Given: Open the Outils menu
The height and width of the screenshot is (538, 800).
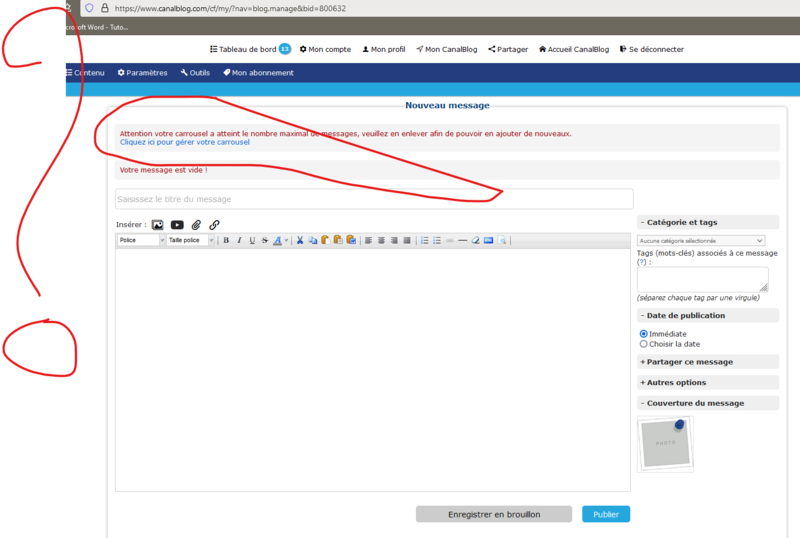Looking at the screenshot, I should (195, 73).
